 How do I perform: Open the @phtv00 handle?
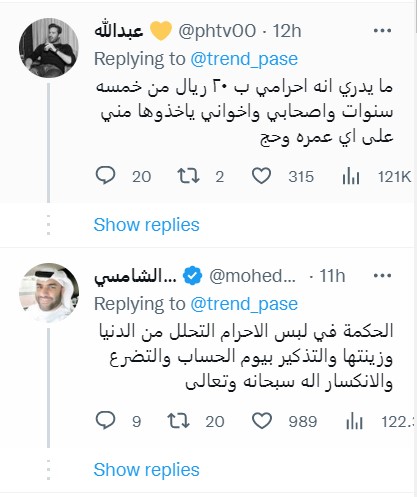pyautogui.click(x=217, y=31)
